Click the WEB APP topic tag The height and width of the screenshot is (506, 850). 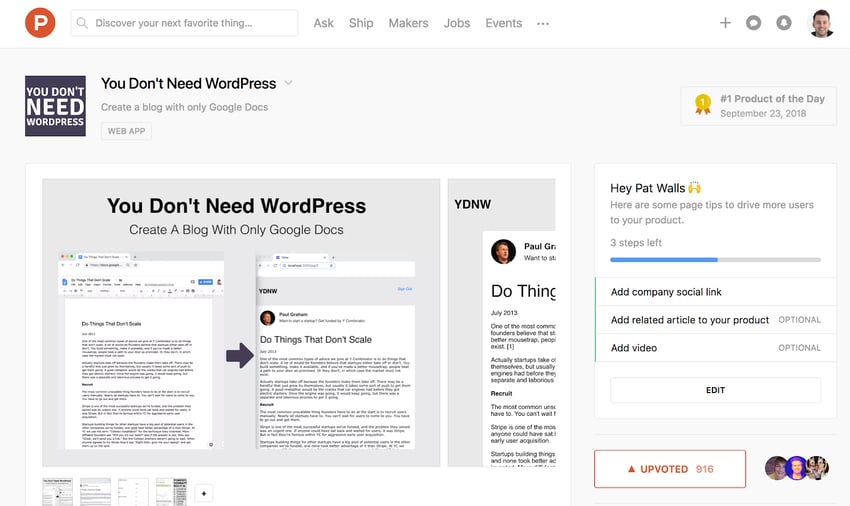[126, 131]
